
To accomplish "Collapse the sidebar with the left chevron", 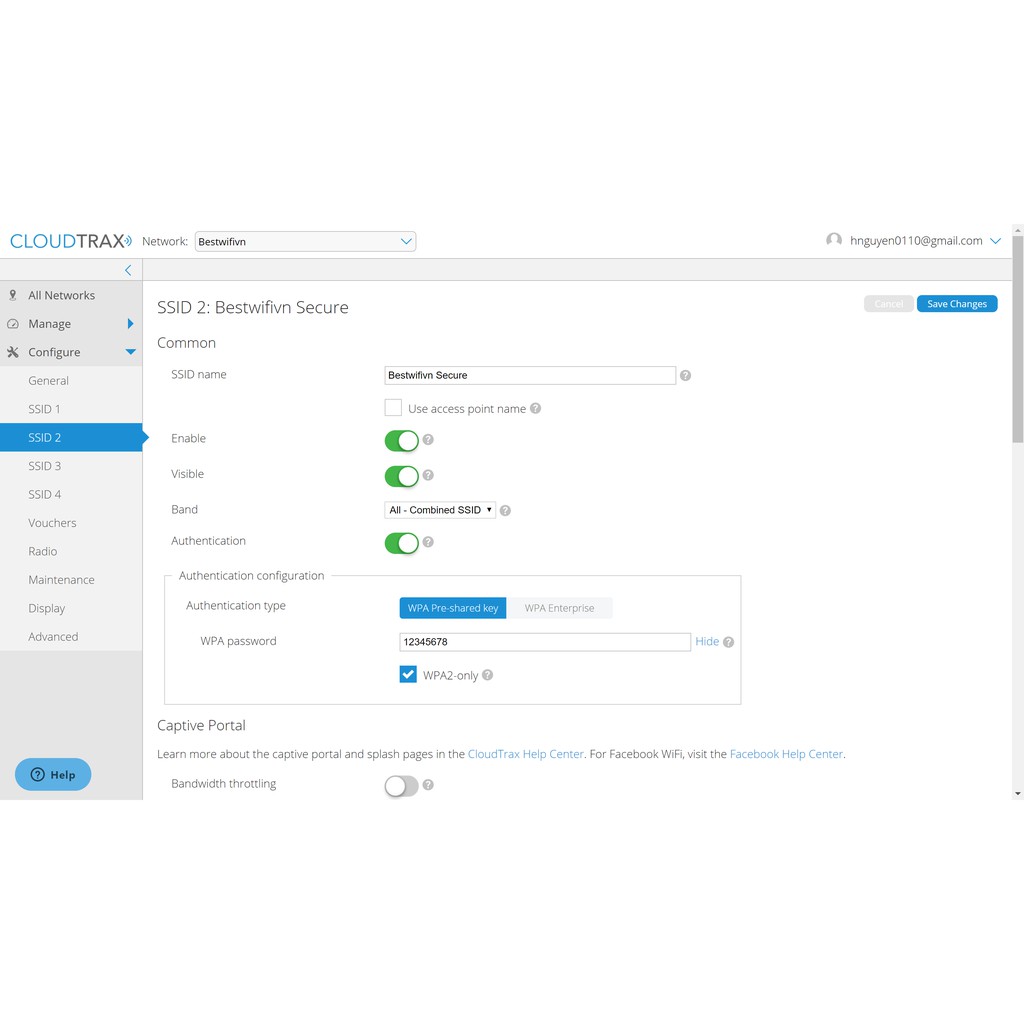I will (x=128, y=270).
